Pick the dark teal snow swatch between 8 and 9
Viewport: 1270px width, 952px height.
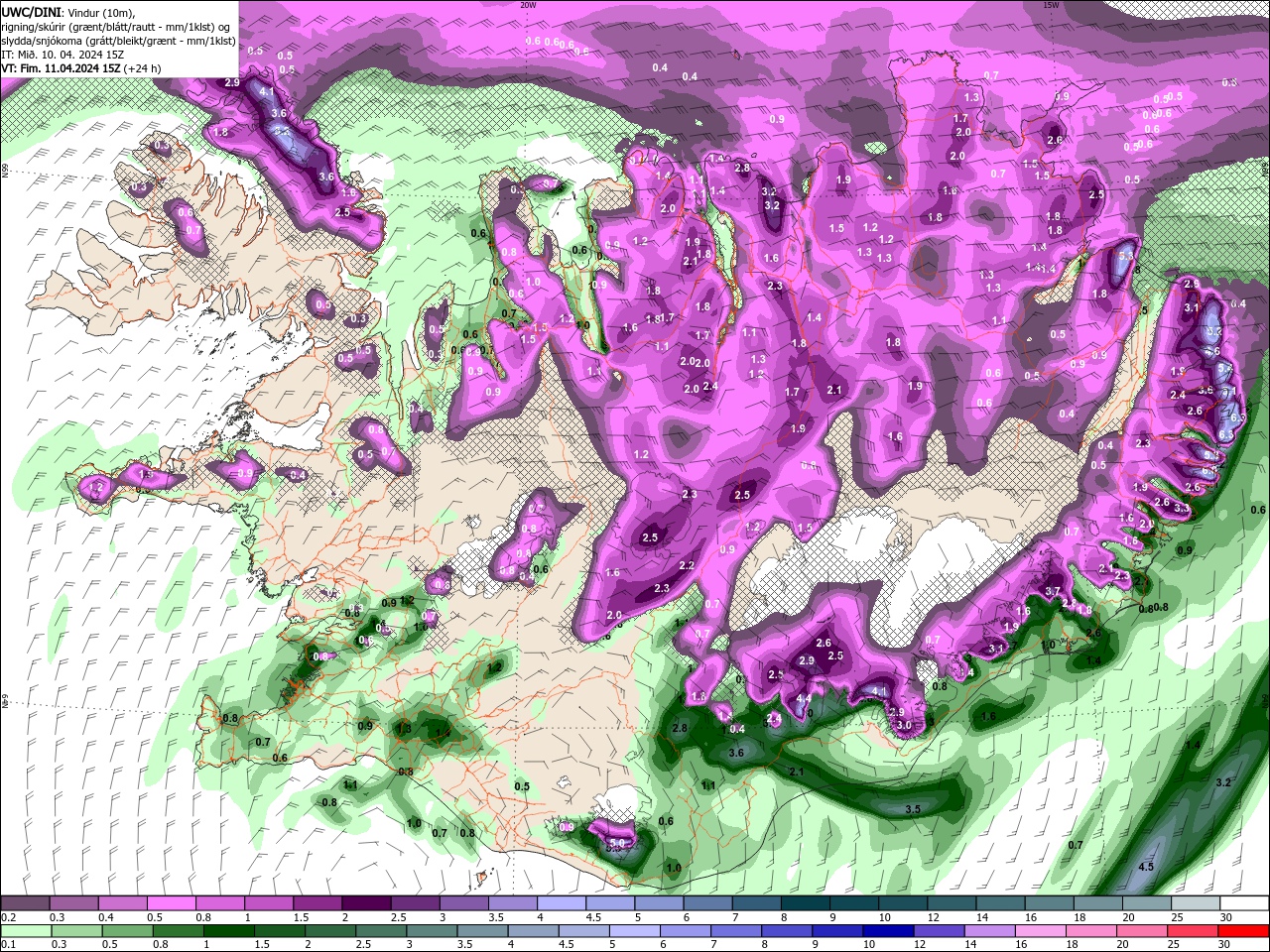805,903
